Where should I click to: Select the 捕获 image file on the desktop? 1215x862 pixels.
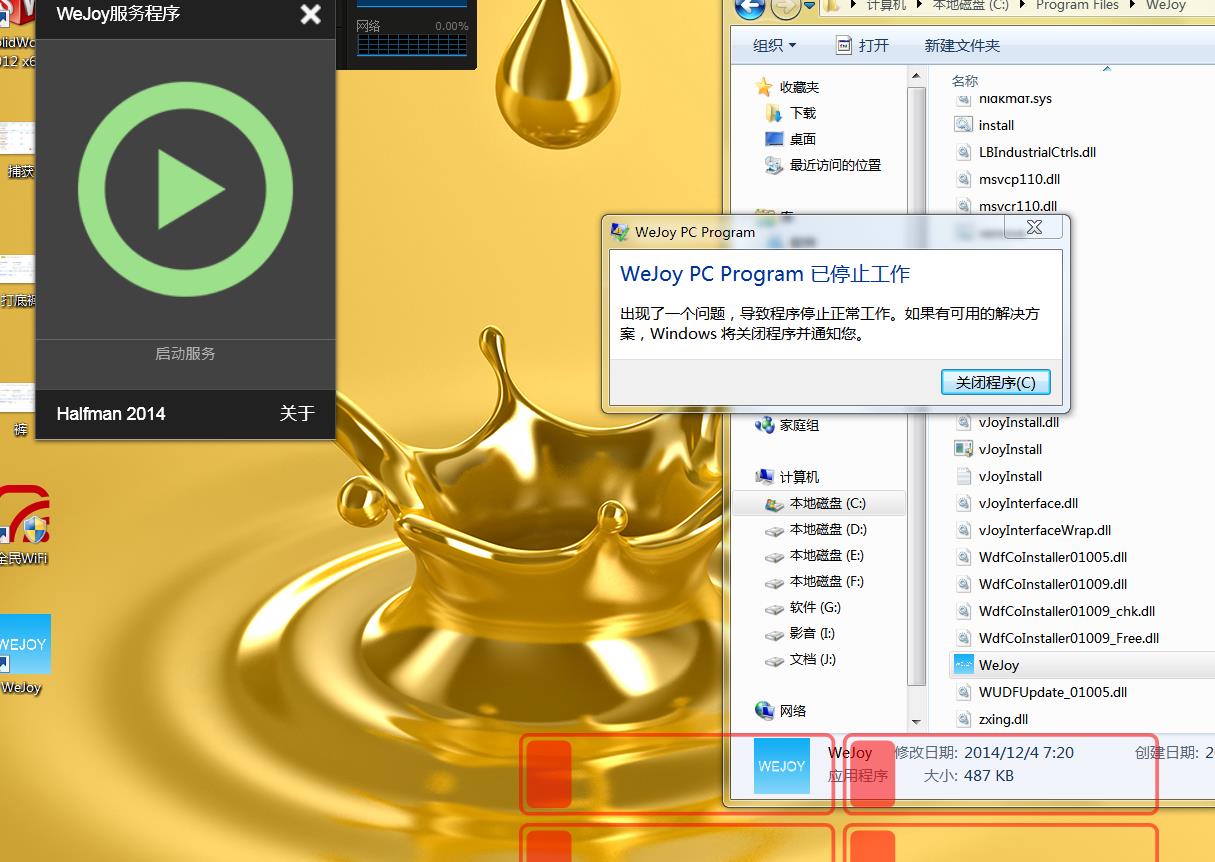[18, 150]
